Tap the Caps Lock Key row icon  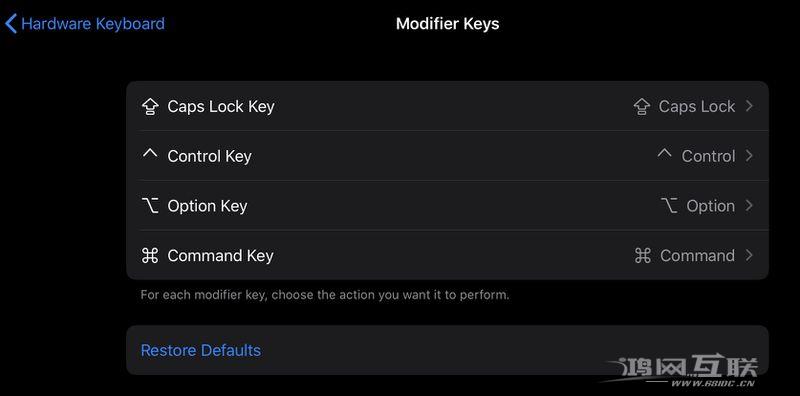pos(149,107)
